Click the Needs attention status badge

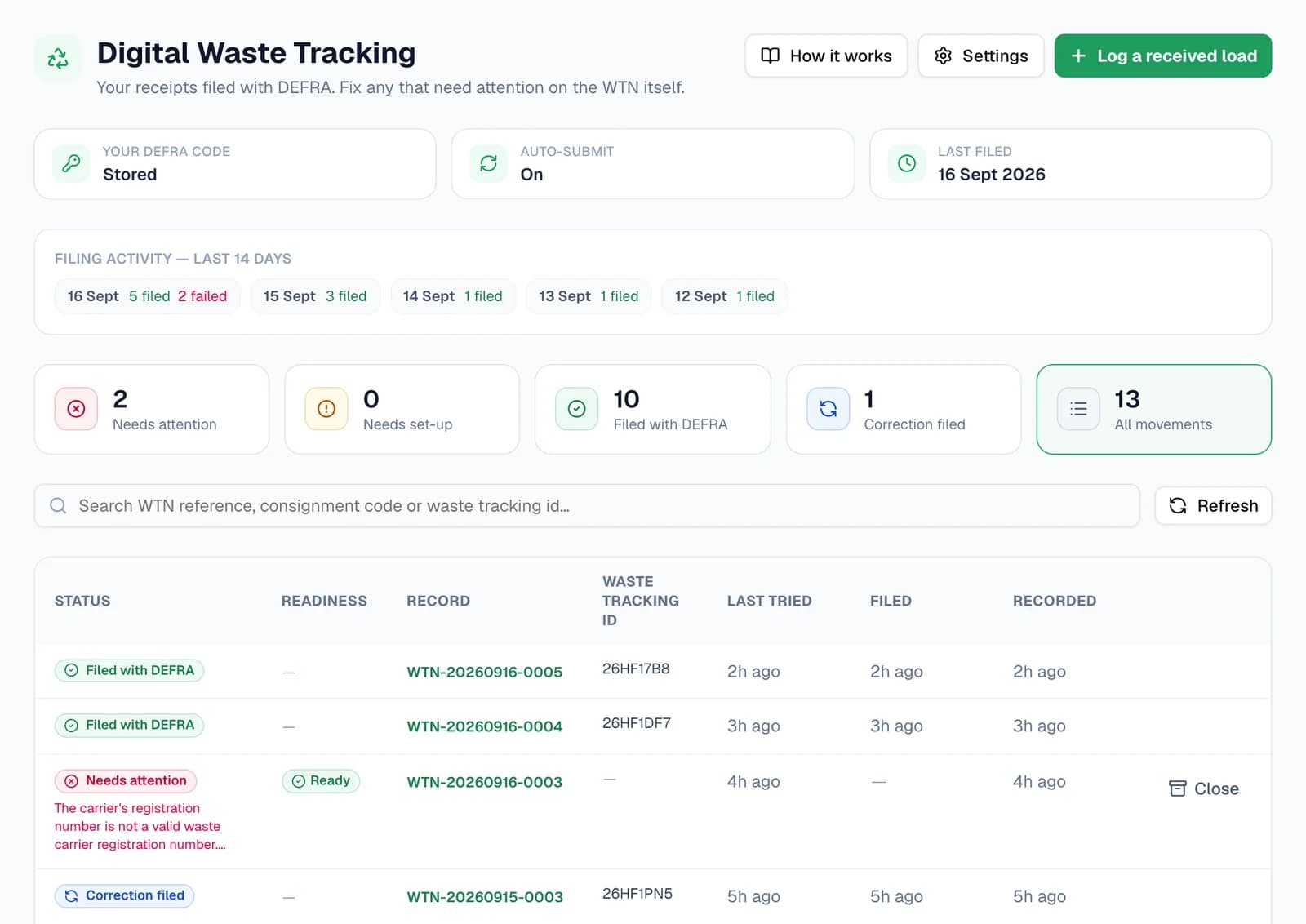click(x=126, y=781)
